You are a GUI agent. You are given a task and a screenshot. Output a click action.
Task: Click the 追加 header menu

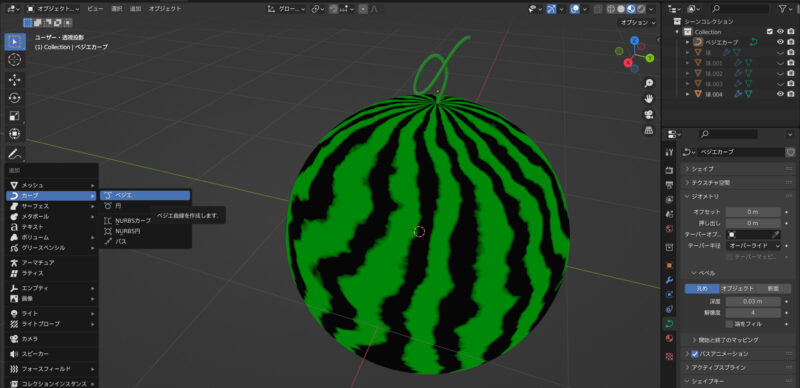(x=135, y=9)
